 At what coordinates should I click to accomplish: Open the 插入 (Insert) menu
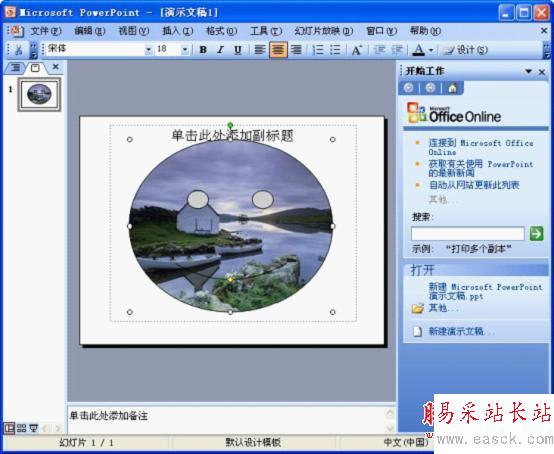177,31
